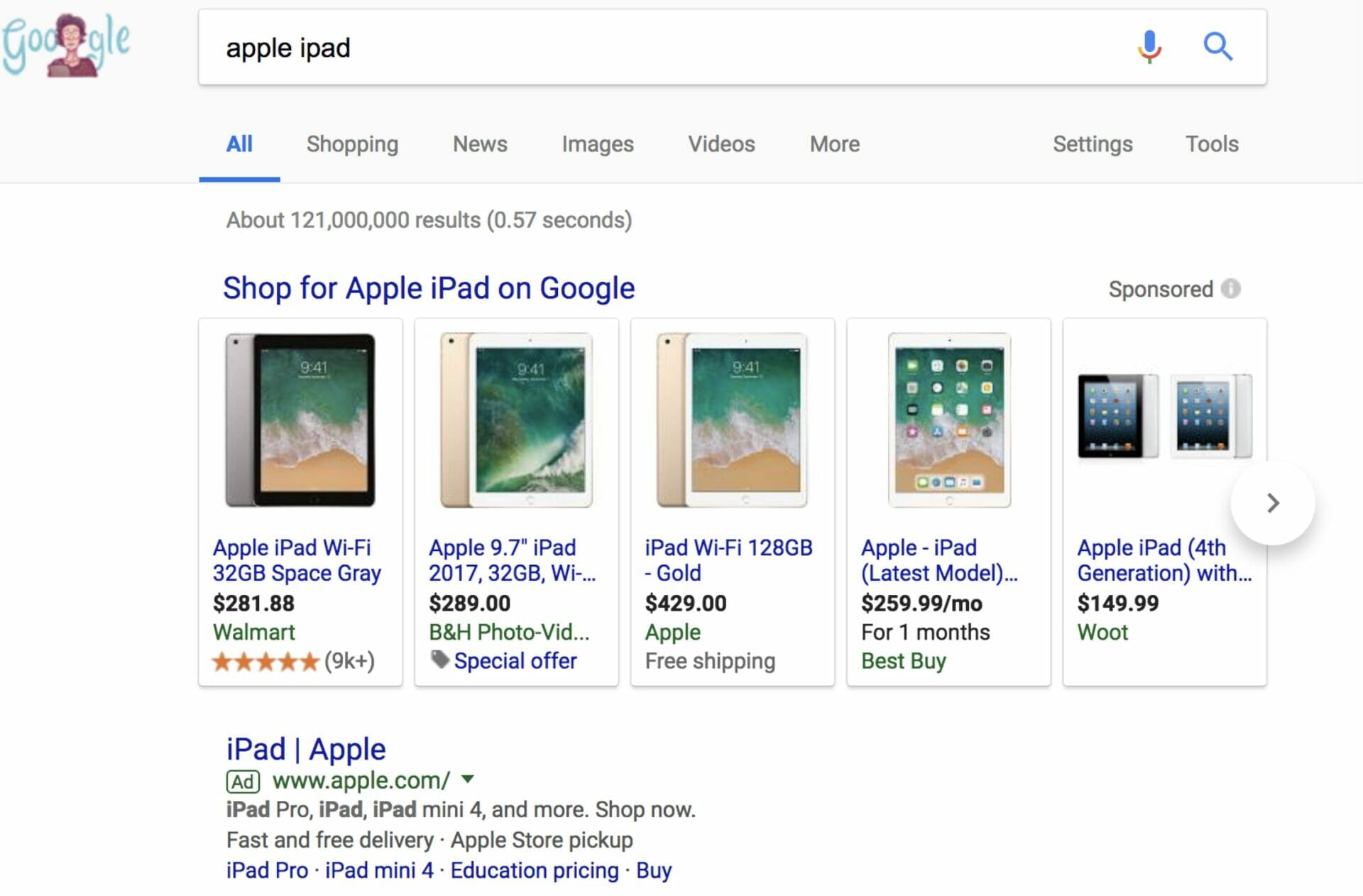The height and width of the screenshot is (896, 1363).
Task: Click the Best Buy iPad thumbnail
Action: coord(949,420)
